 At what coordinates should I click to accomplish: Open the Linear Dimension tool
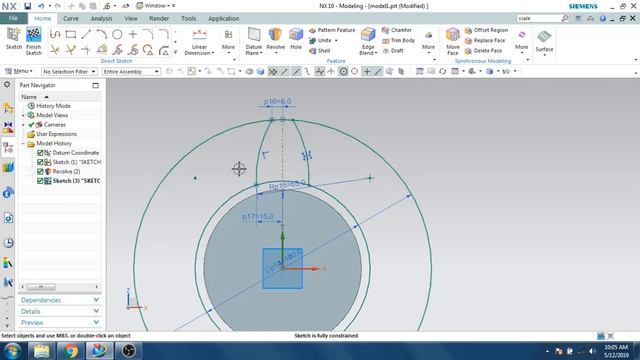(x=199, y=42)
